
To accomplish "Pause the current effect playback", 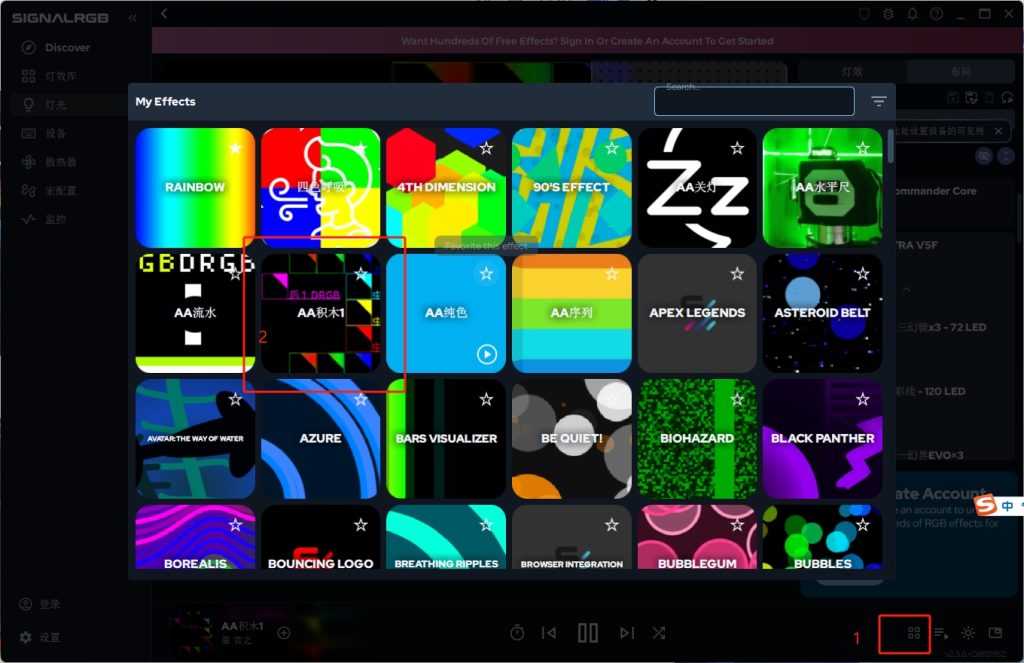I will (588, 632).
